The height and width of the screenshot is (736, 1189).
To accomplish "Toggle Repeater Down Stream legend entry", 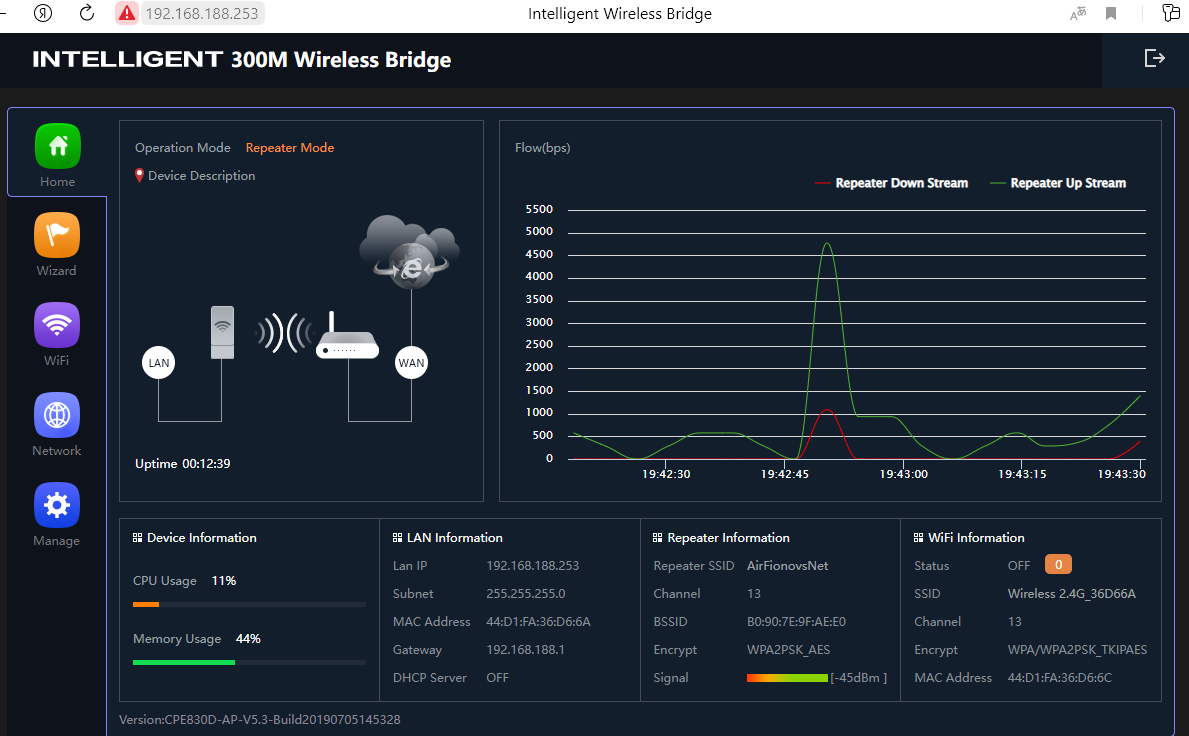I will (892, 183).
